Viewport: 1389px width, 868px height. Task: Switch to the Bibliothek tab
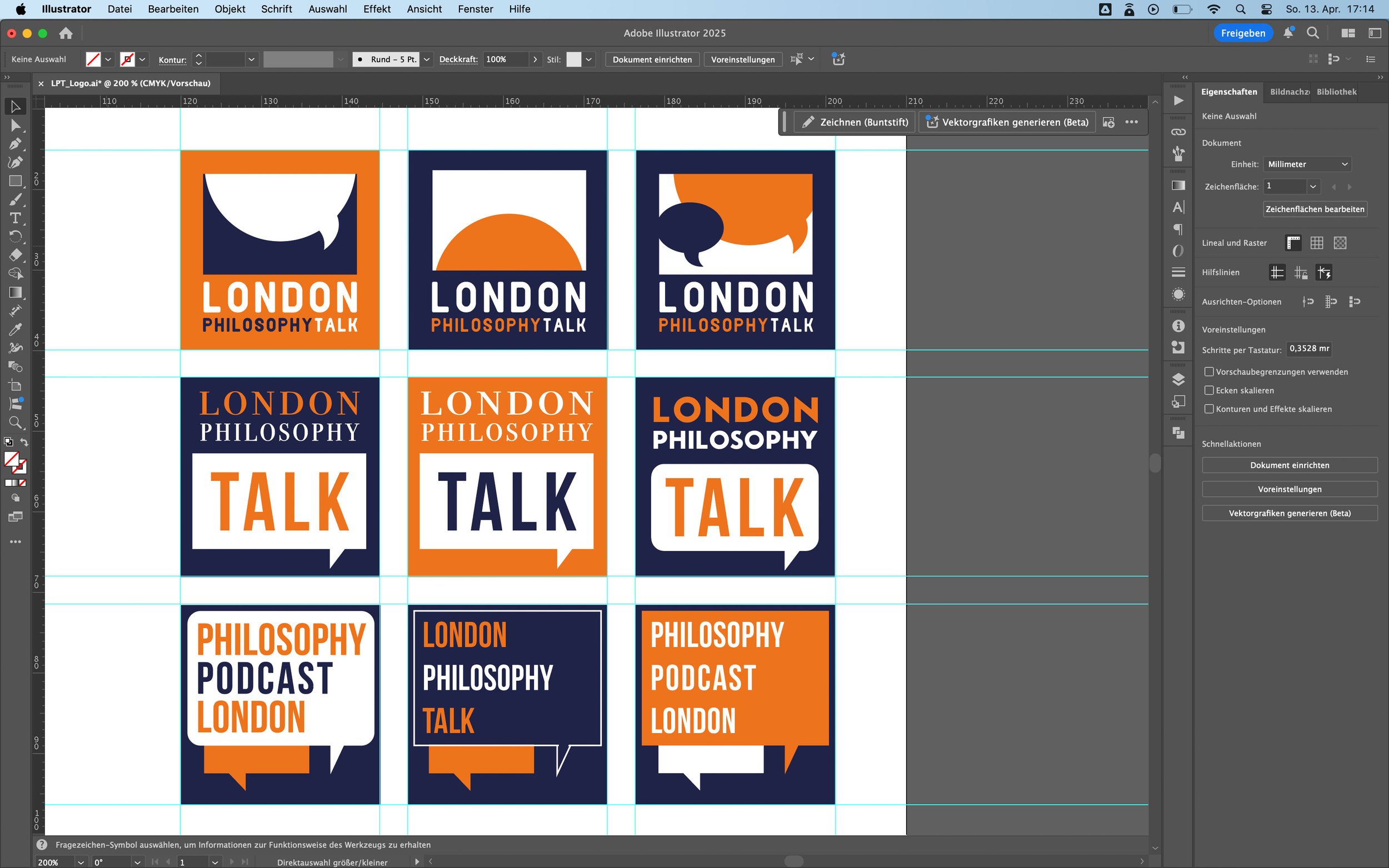click(1336, 92)
